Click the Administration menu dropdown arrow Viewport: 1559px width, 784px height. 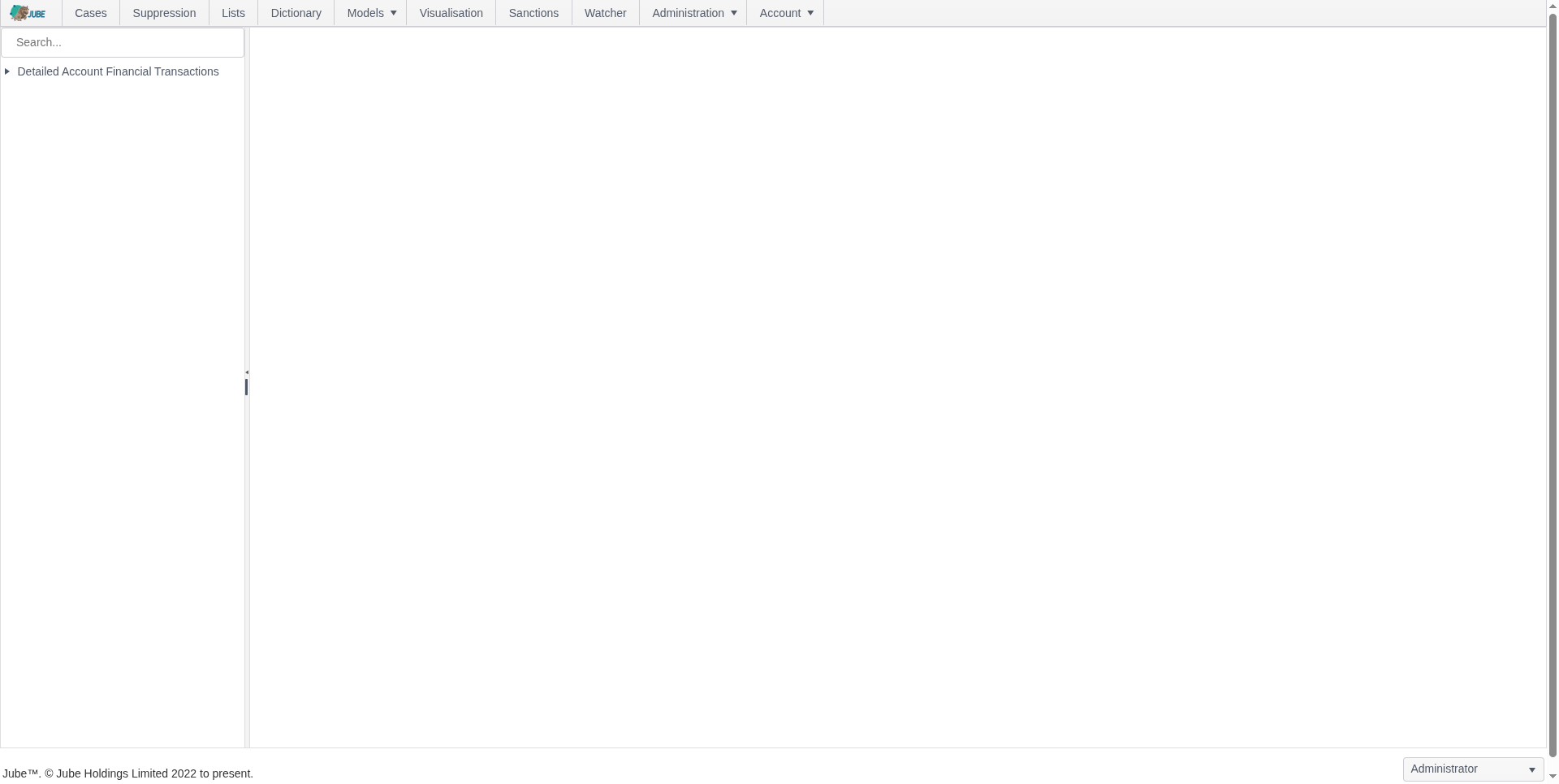coord(734,13)
